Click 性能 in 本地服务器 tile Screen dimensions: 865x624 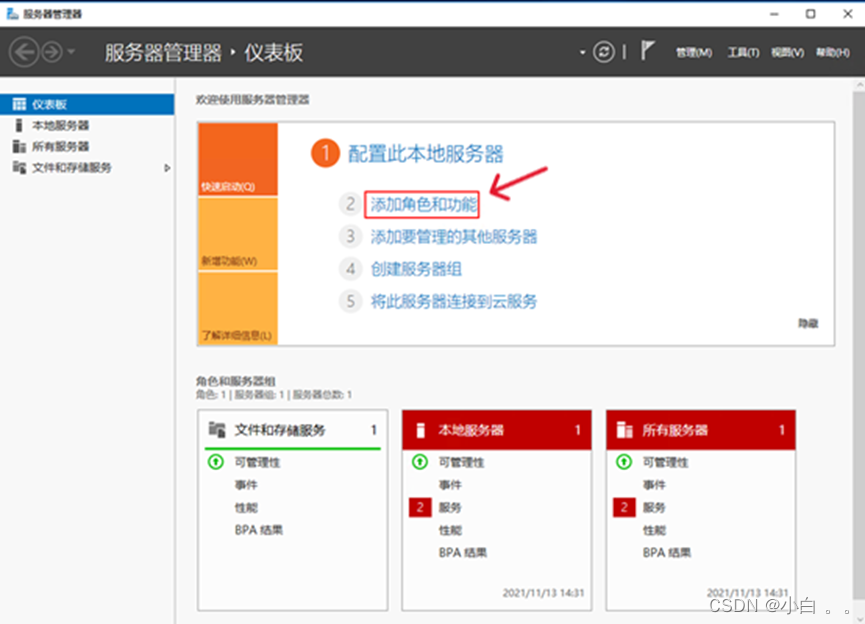click(x=450, y=530)
